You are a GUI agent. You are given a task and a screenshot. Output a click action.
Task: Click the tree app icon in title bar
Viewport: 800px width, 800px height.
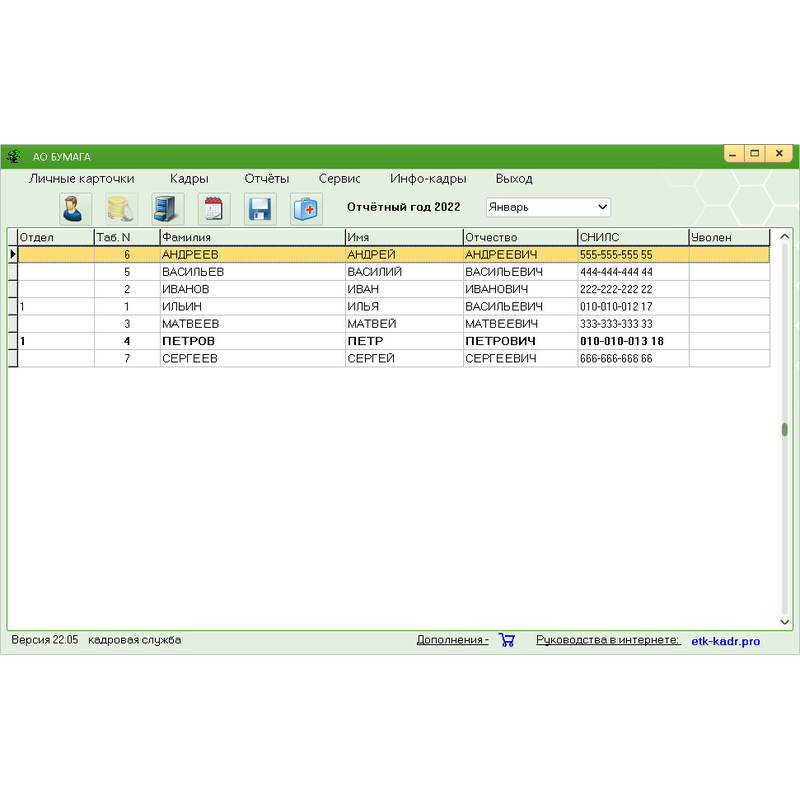[x=14, y=156]
